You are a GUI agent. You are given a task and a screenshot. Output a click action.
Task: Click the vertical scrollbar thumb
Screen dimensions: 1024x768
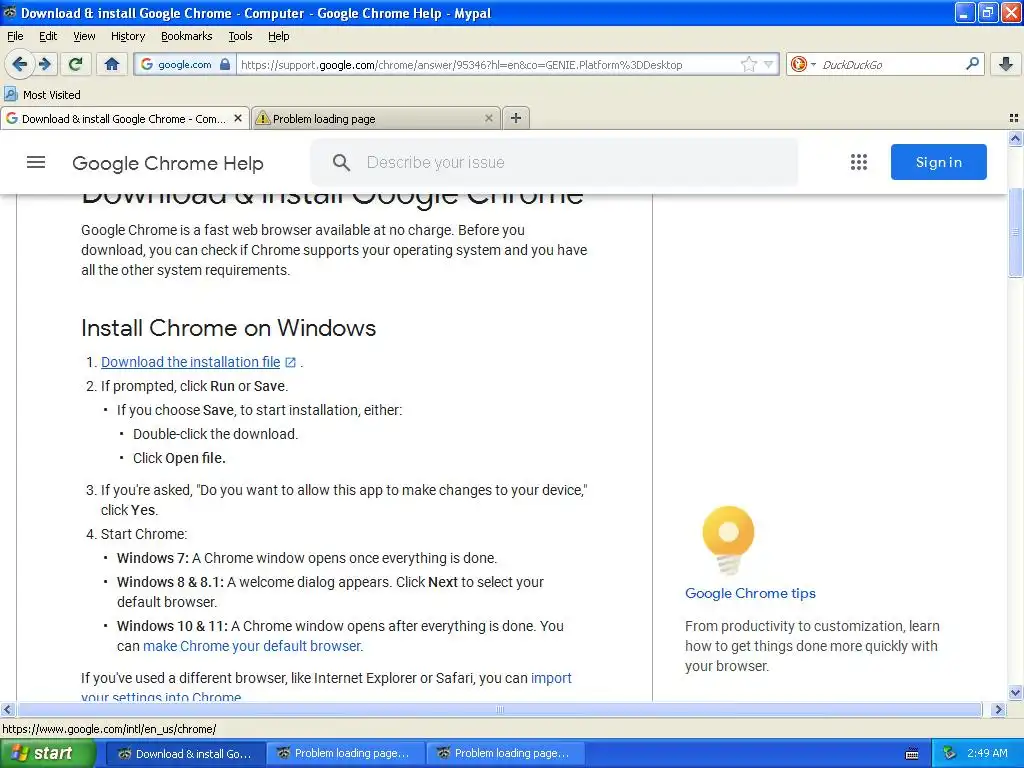click(x=1015, y=232)
